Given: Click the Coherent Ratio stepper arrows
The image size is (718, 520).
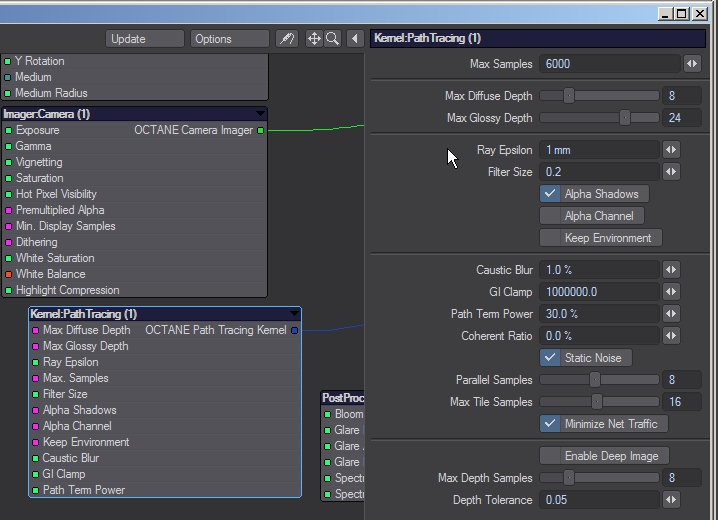Looking at the screenshot, I should (x=671, y=336).
